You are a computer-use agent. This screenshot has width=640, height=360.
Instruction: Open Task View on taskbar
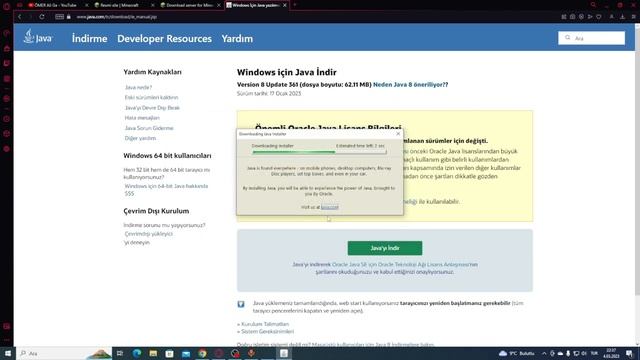tap(120, 353)
